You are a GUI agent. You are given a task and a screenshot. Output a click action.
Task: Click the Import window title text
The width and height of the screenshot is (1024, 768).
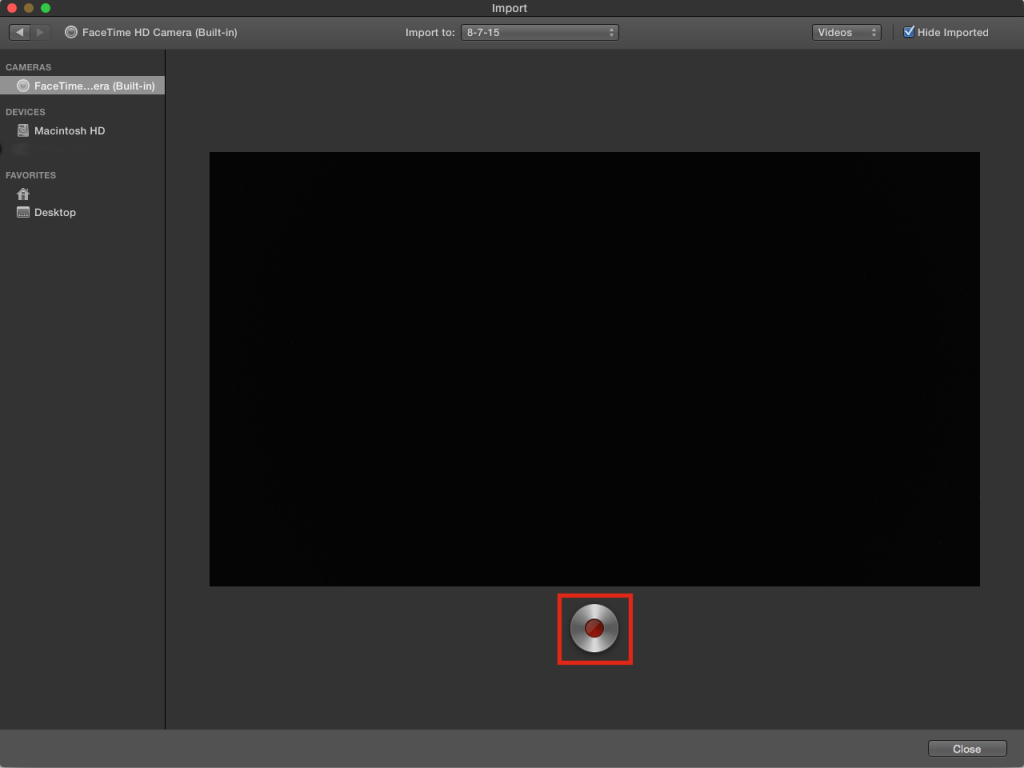pyautogui.click(x=509, y=8)
